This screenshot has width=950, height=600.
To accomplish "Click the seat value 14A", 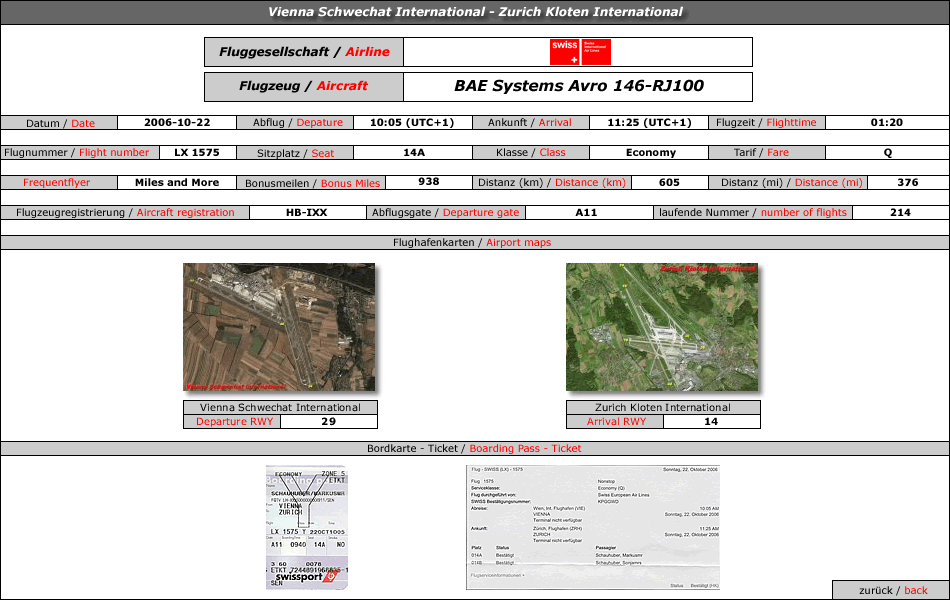I will coord(414,153).
